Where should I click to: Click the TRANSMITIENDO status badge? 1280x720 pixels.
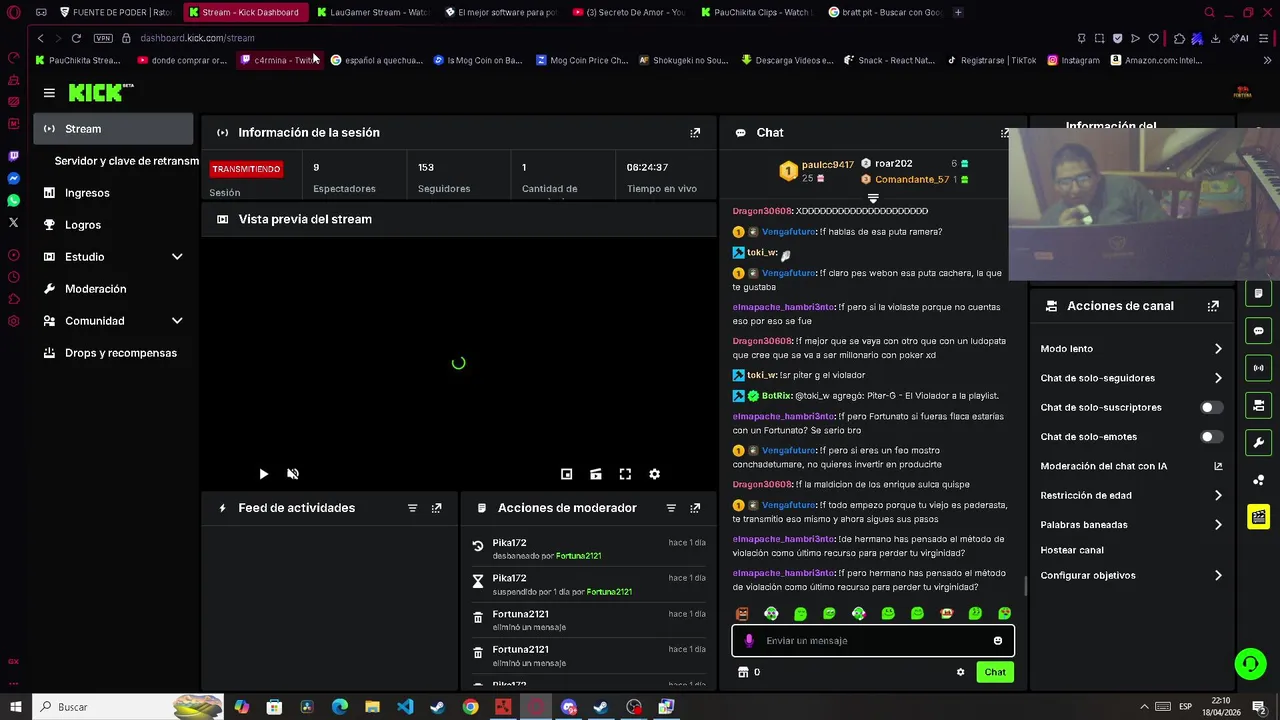(x=246, y=169)
